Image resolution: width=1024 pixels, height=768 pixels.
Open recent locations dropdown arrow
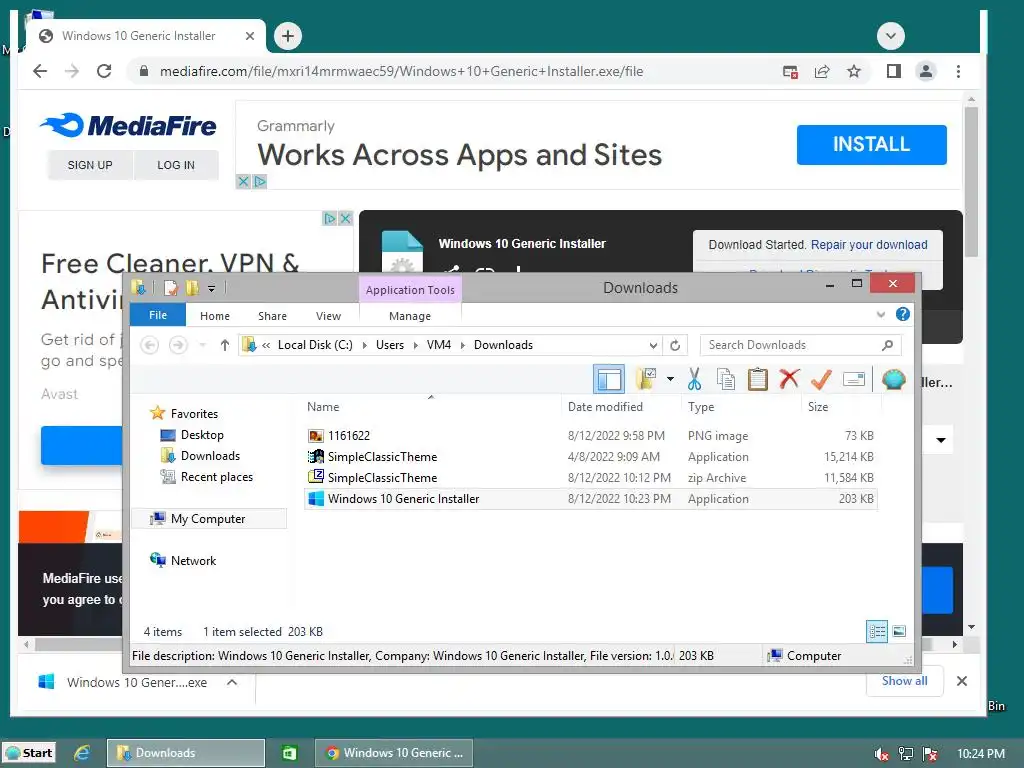coord(202,345)
